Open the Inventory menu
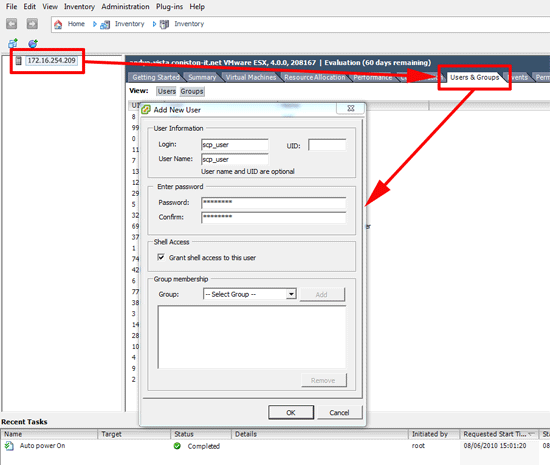 click(79, 7)
